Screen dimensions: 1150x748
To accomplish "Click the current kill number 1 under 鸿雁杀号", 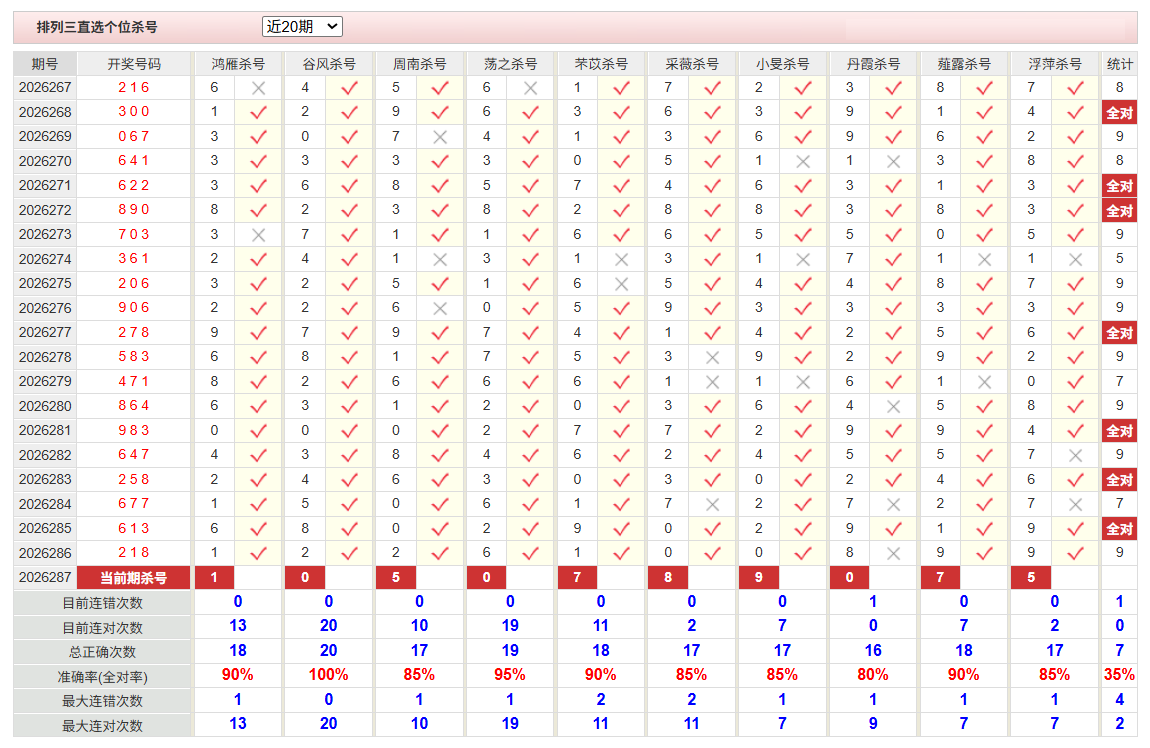I will point(214,578).
